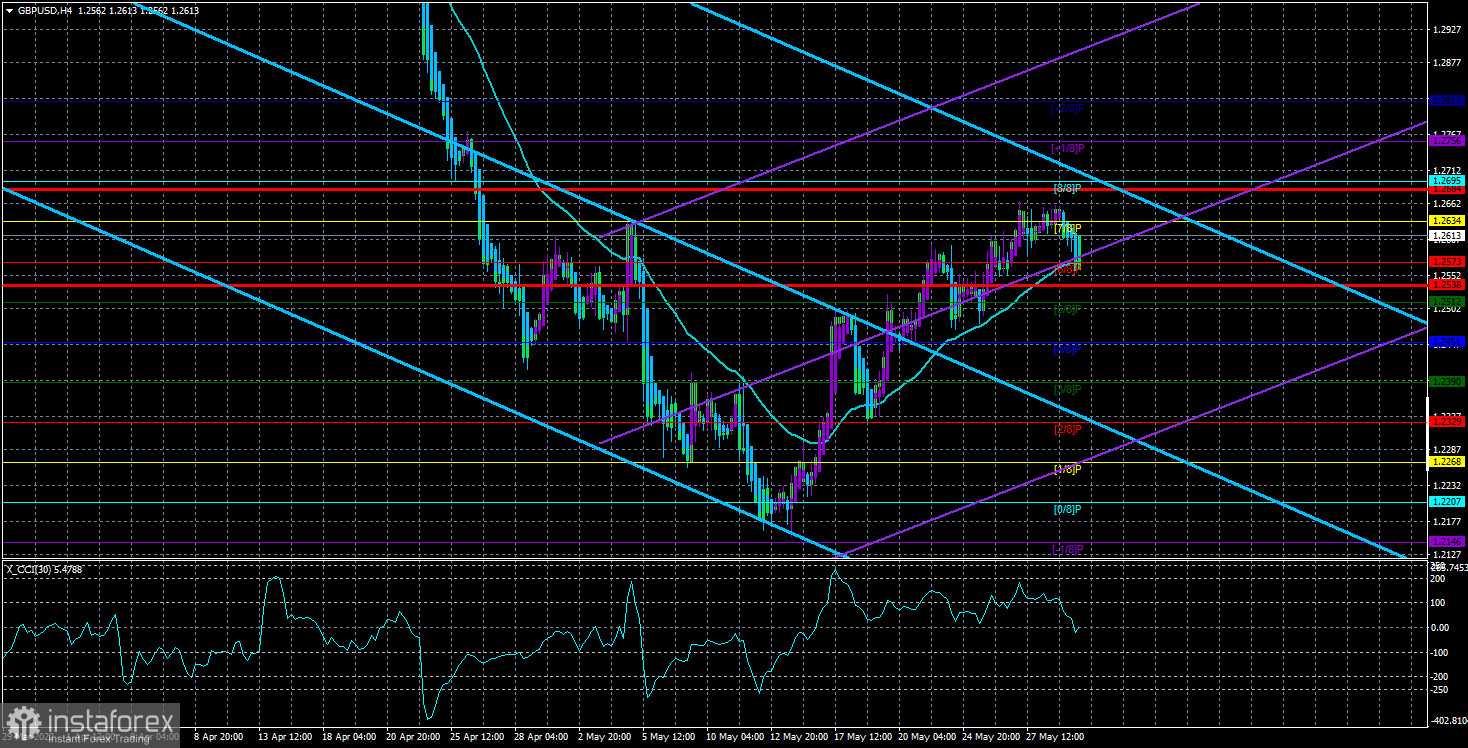This screenshot has width=1468, height=748.
Task: Click the yellow 1.2268 price tag
Action: click(1447, 462)
